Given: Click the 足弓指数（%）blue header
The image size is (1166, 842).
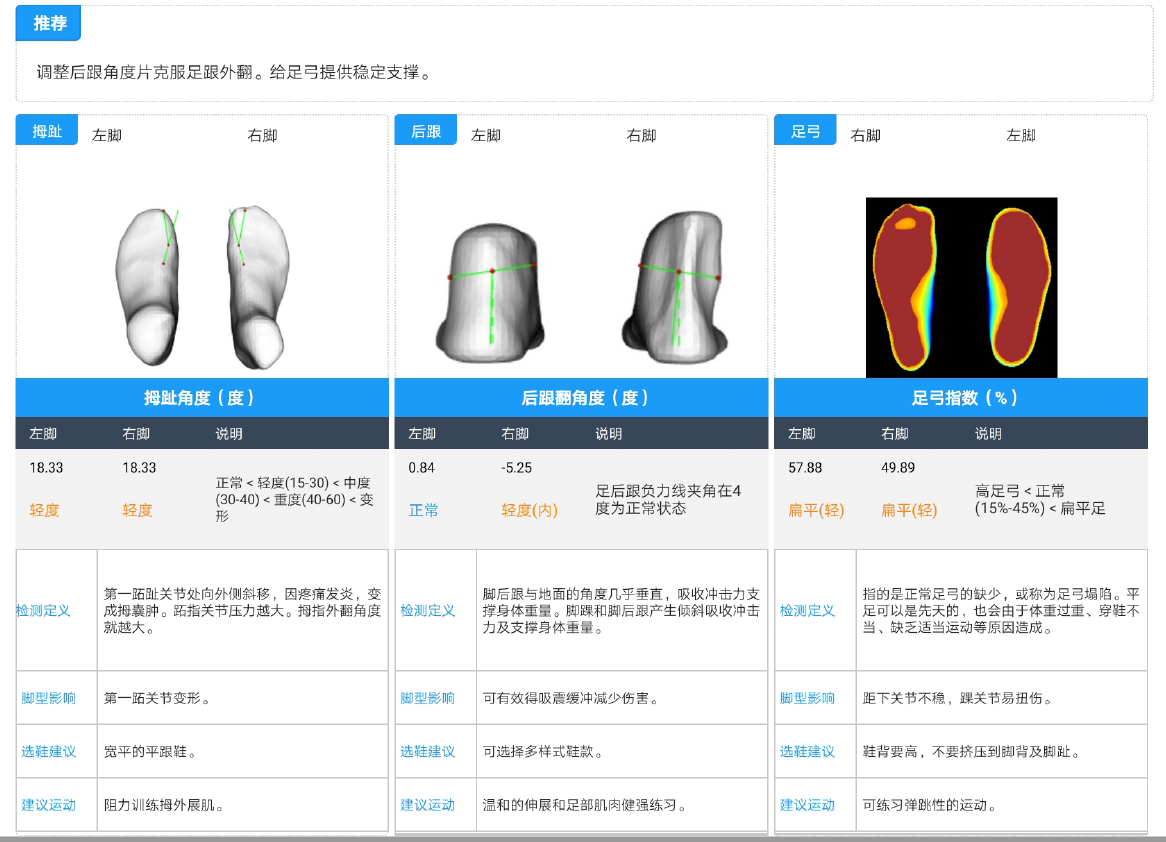Looking at the screenshot, I should (x=960, y=398).
